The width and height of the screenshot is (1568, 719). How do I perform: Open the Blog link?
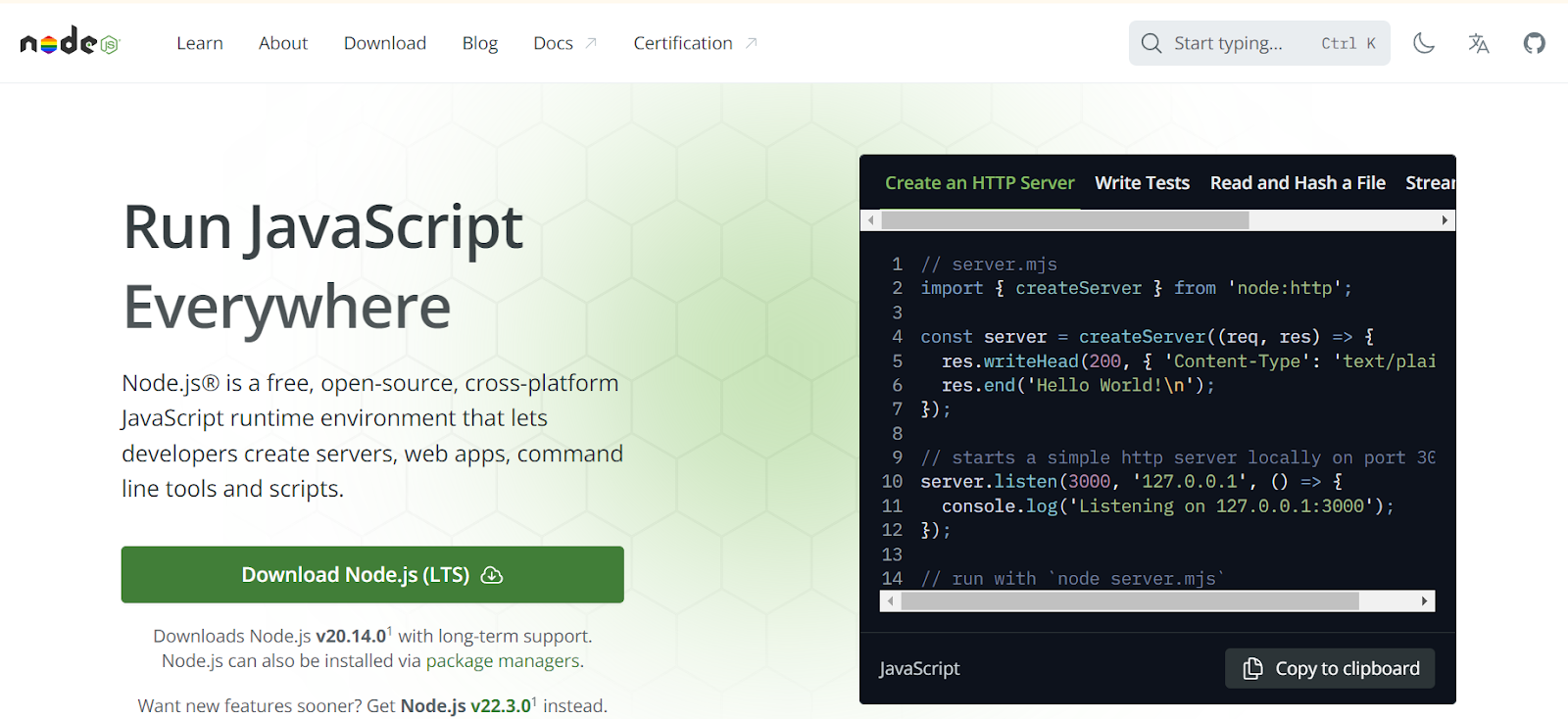[x=480, y=43]
